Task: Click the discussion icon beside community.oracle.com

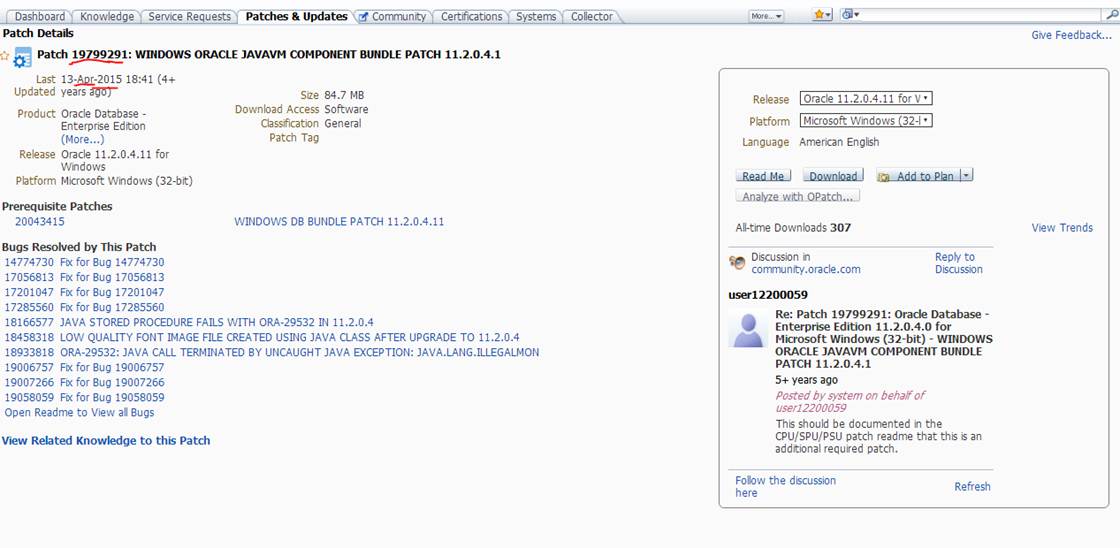Action: (x=737, y=263)
